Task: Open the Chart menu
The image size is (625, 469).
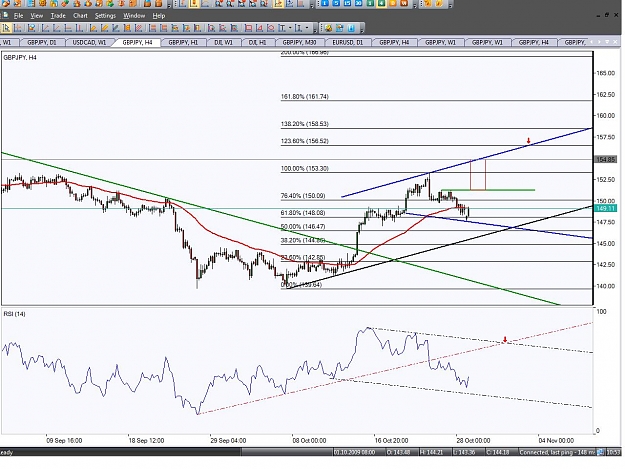Action: [x=80, y=16]
